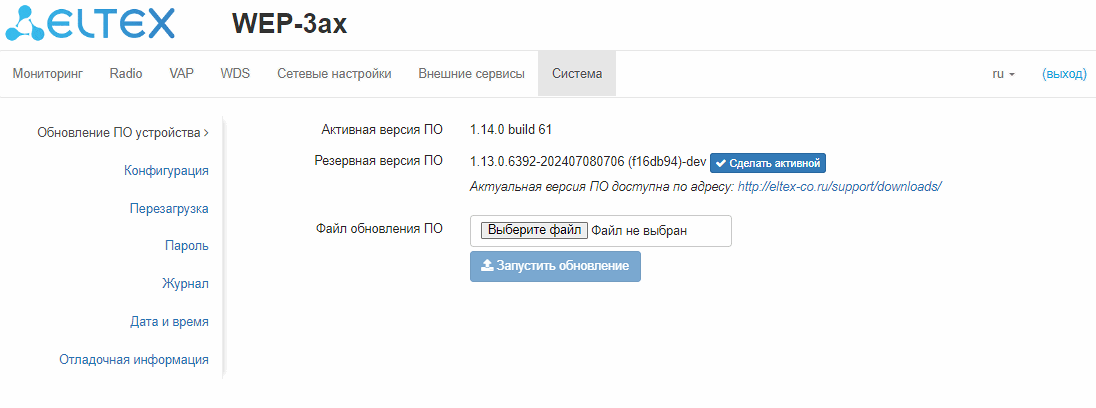Click the Eltex logo

[x=89, y=23]
